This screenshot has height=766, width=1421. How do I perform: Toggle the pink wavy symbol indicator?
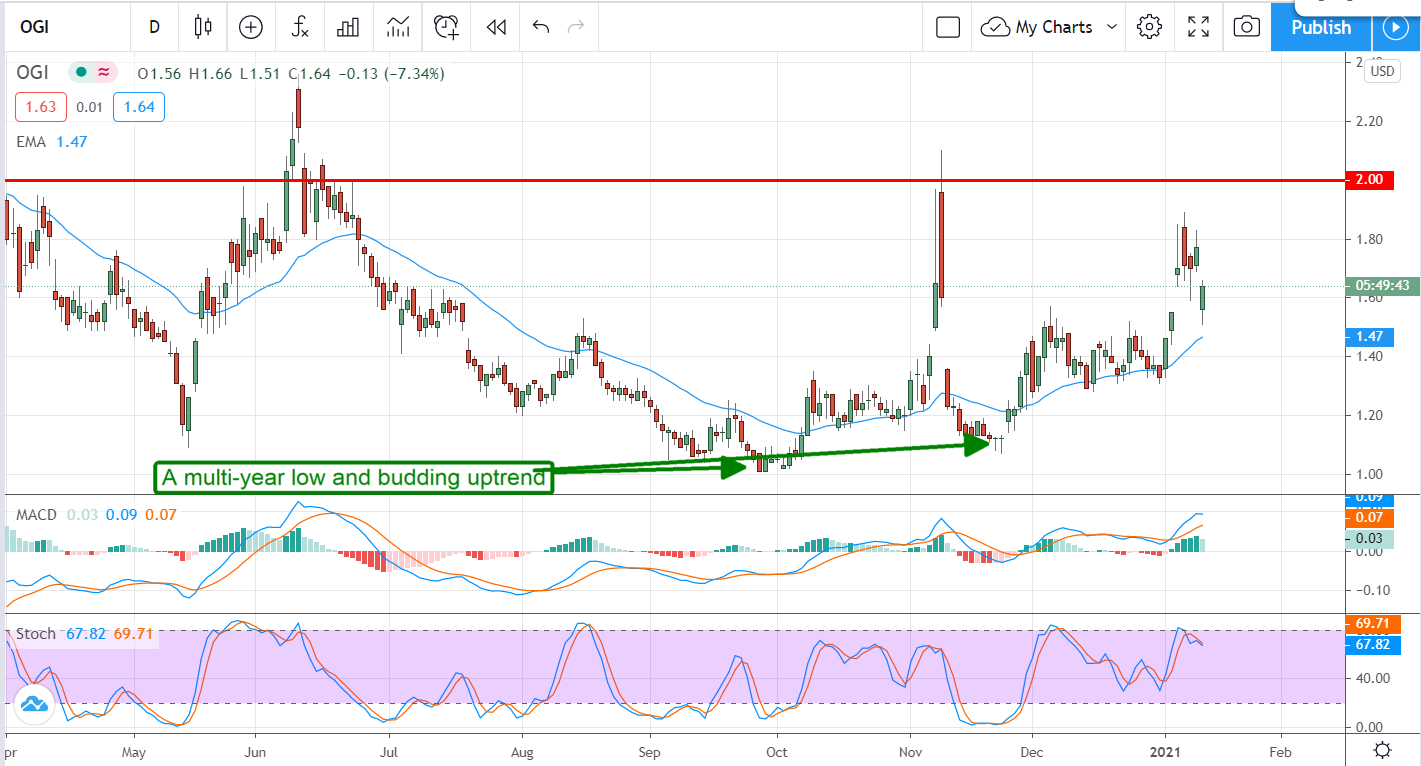pyautogui.click(x=103, y=72)
